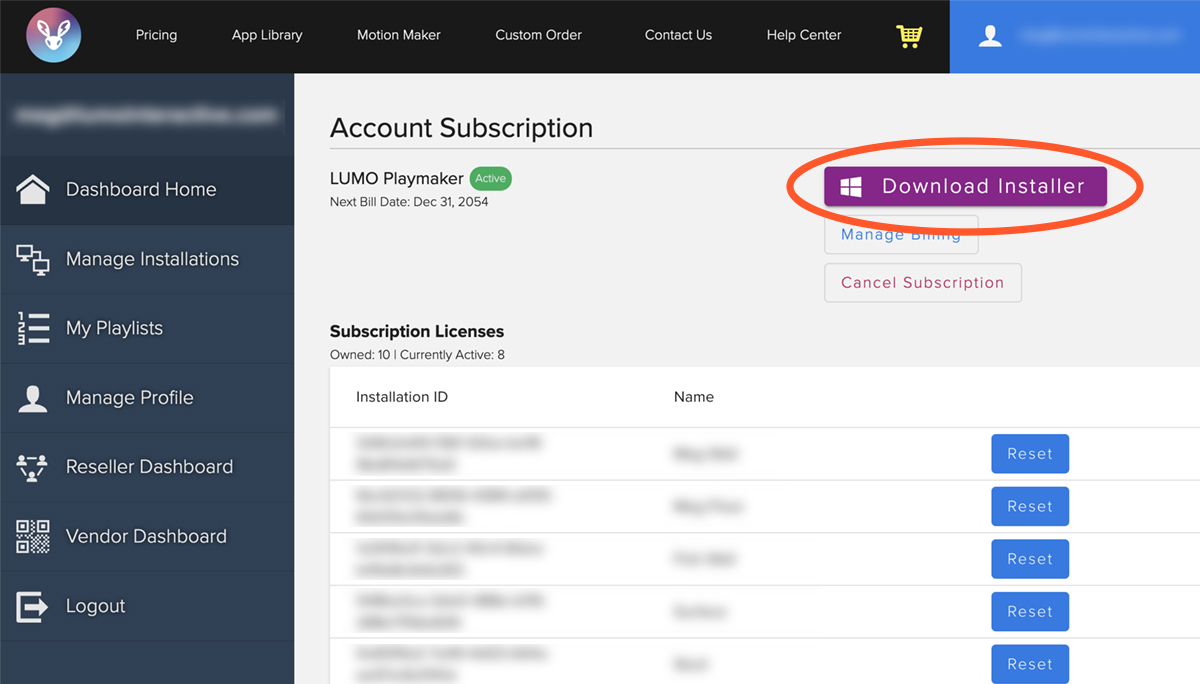Click the Reseller Dashboard people icon
1200x684 pixels.
coord(33,467)
